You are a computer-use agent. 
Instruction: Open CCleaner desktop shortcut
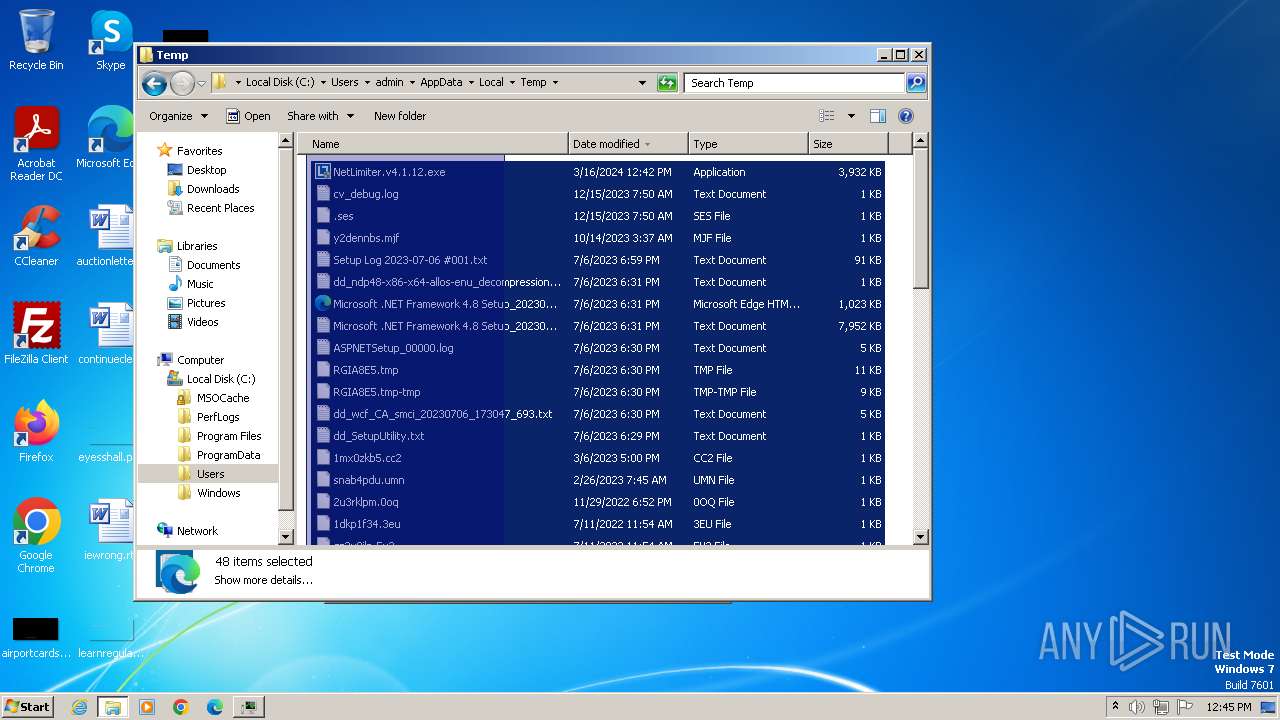pos(36,236)
